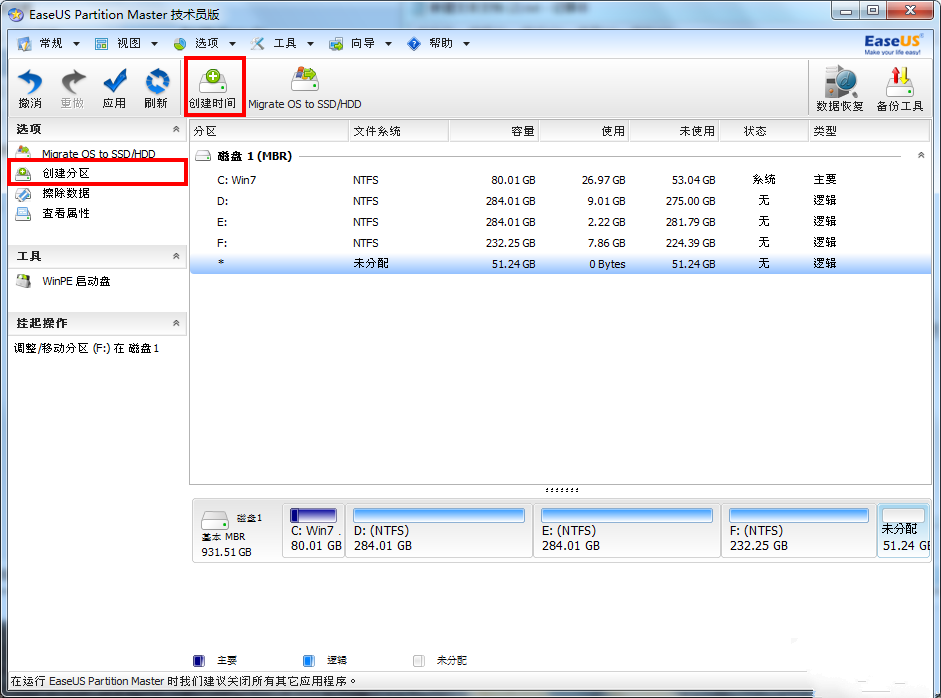Close the EaseUS Partition Master window
This screenshot has width=941, height=698.
910,11
